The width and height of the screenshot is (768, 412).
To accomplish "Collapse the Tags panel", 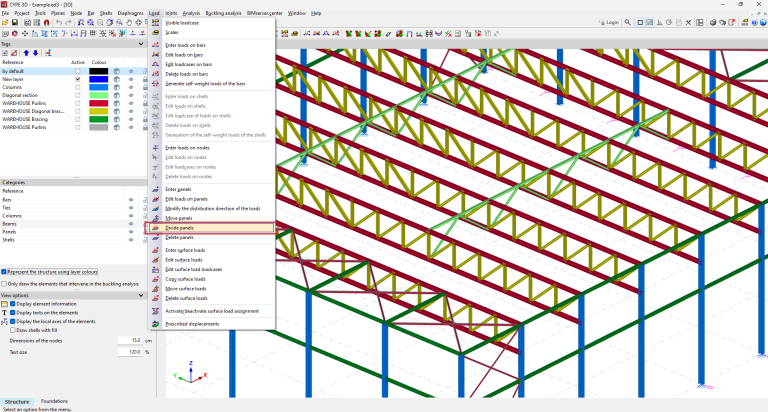I will [x=143, y=44].
